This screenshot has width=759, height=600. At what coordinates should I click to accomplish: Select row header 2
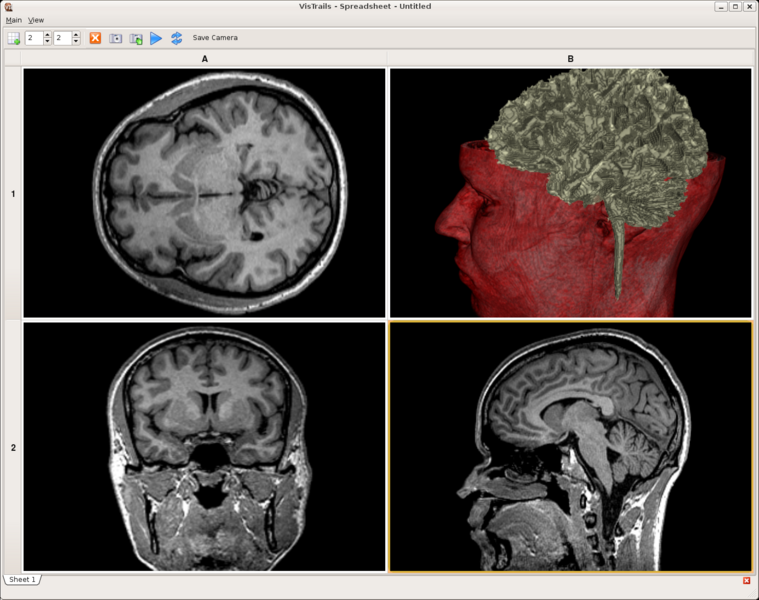13,448
